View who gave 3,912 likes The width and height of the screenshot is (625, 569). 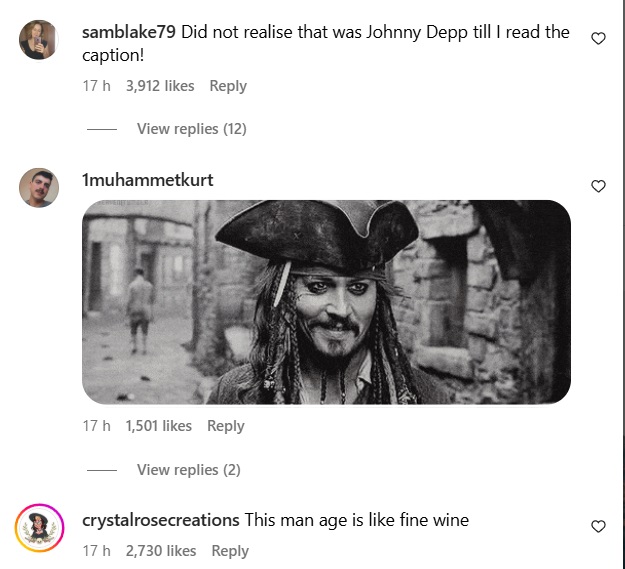click(160, 86)
